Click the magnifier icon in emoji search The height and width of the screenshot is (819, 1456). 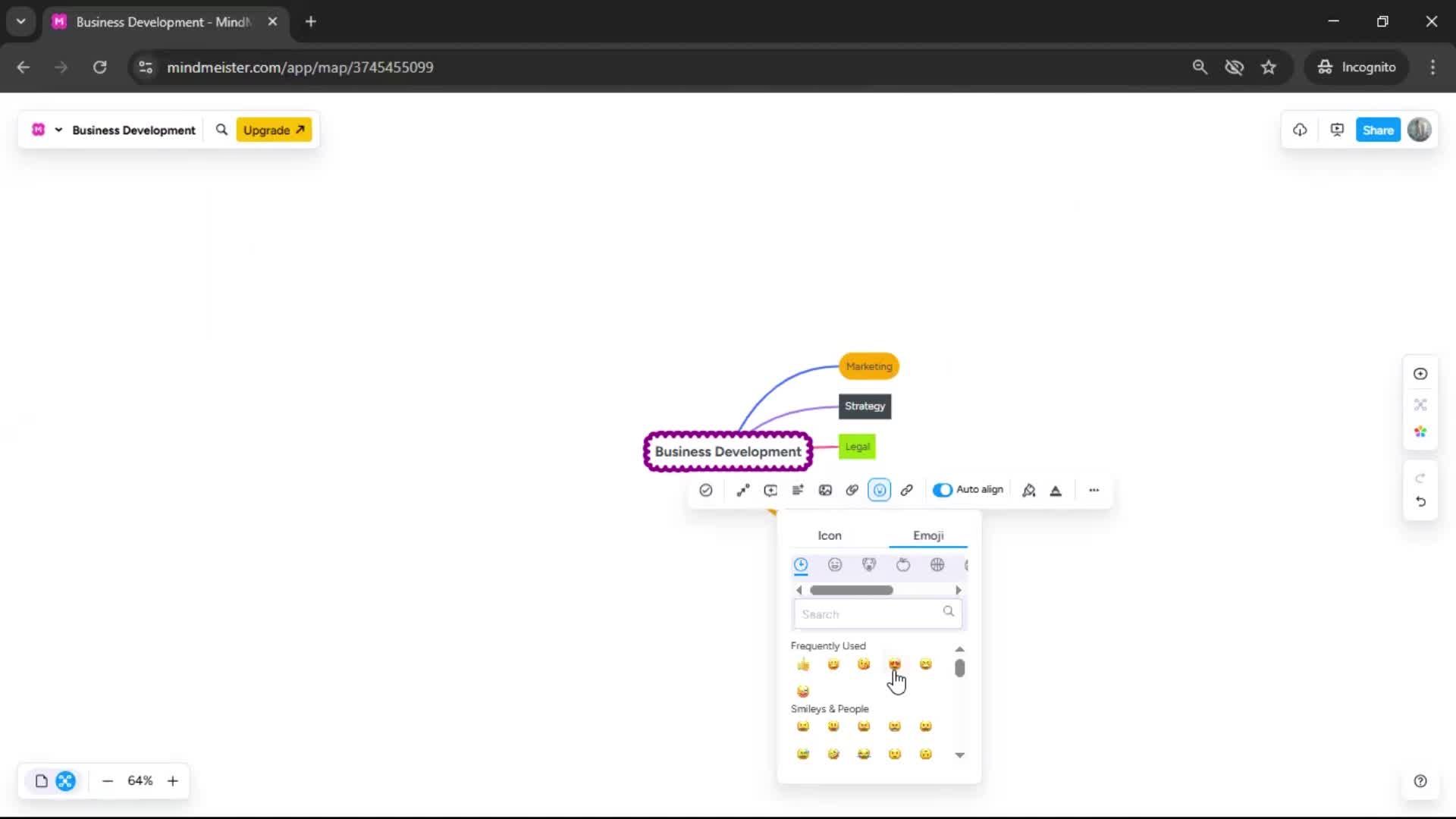coord(949,611)
